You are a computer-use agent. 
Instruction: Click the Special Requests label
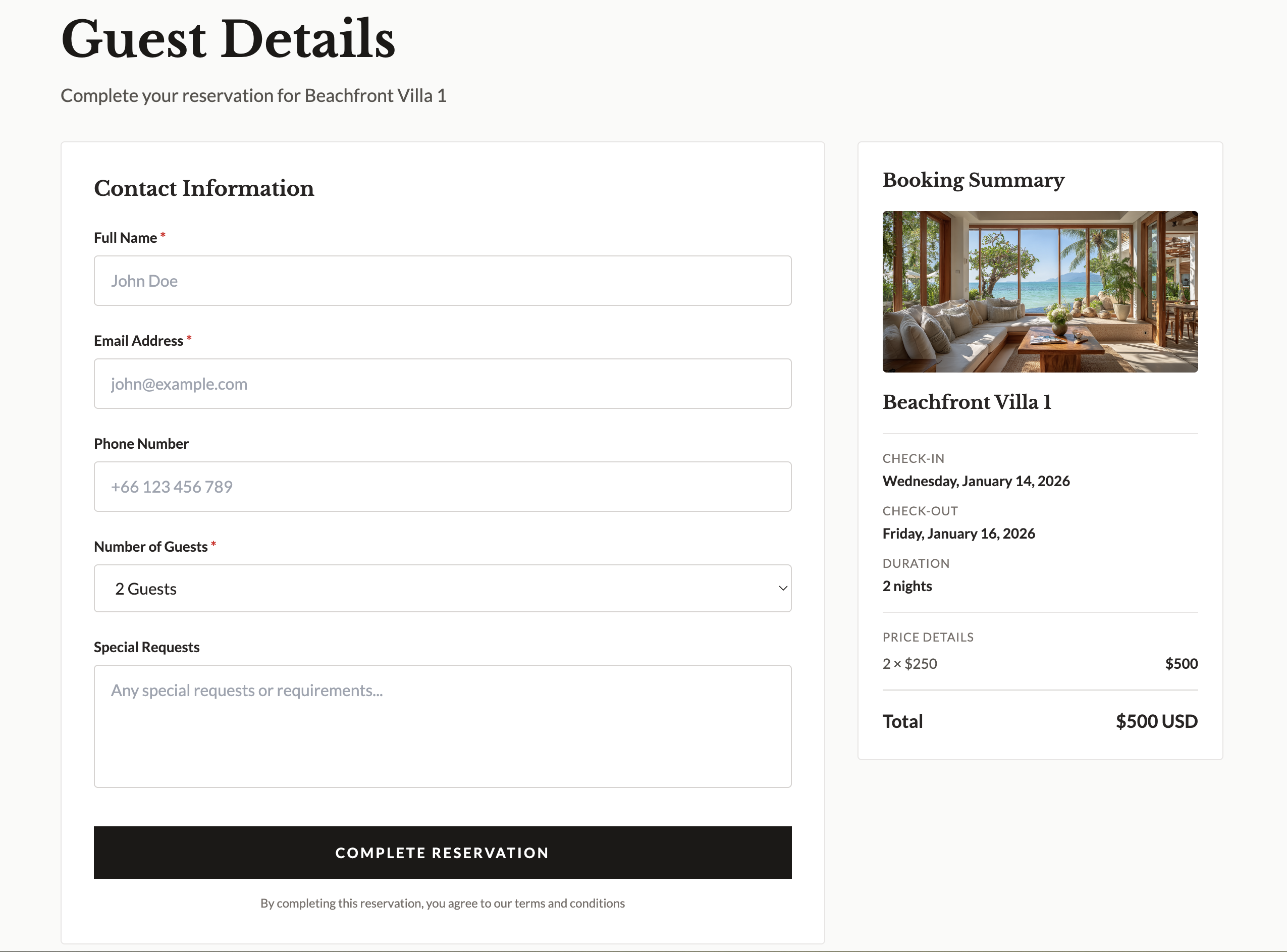pyautogui.click(x=146, y=647)
